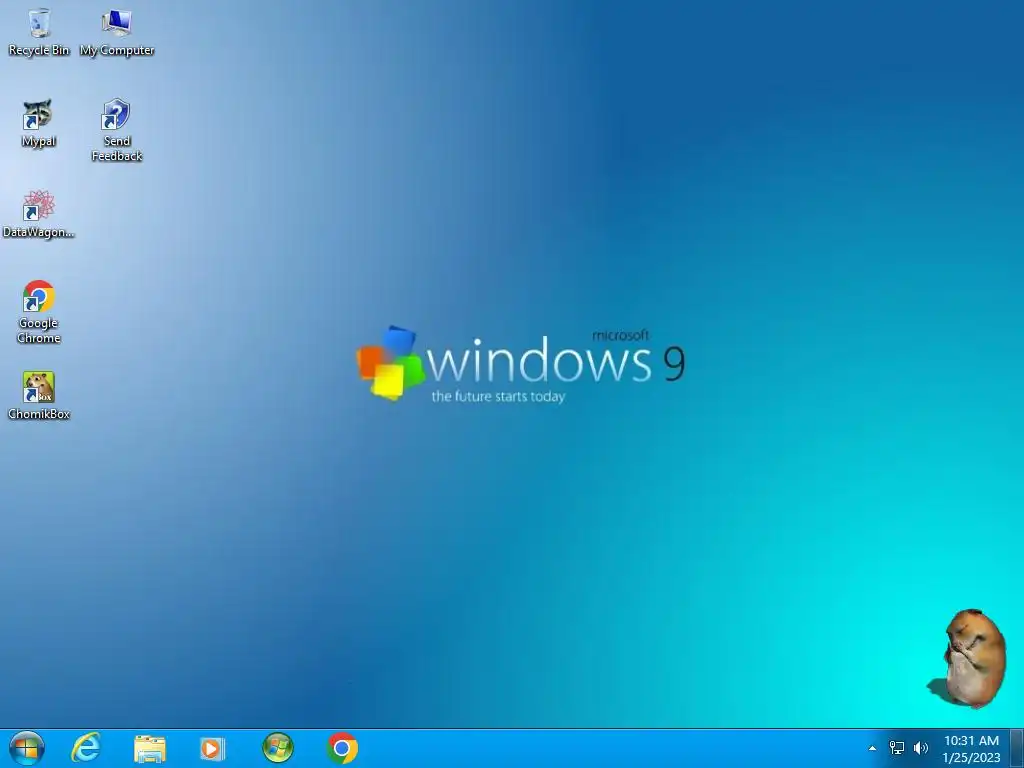Select the DataWagon desktop shortcut
The height and width of the screenshot is (768, 1024).
point(39,214)
